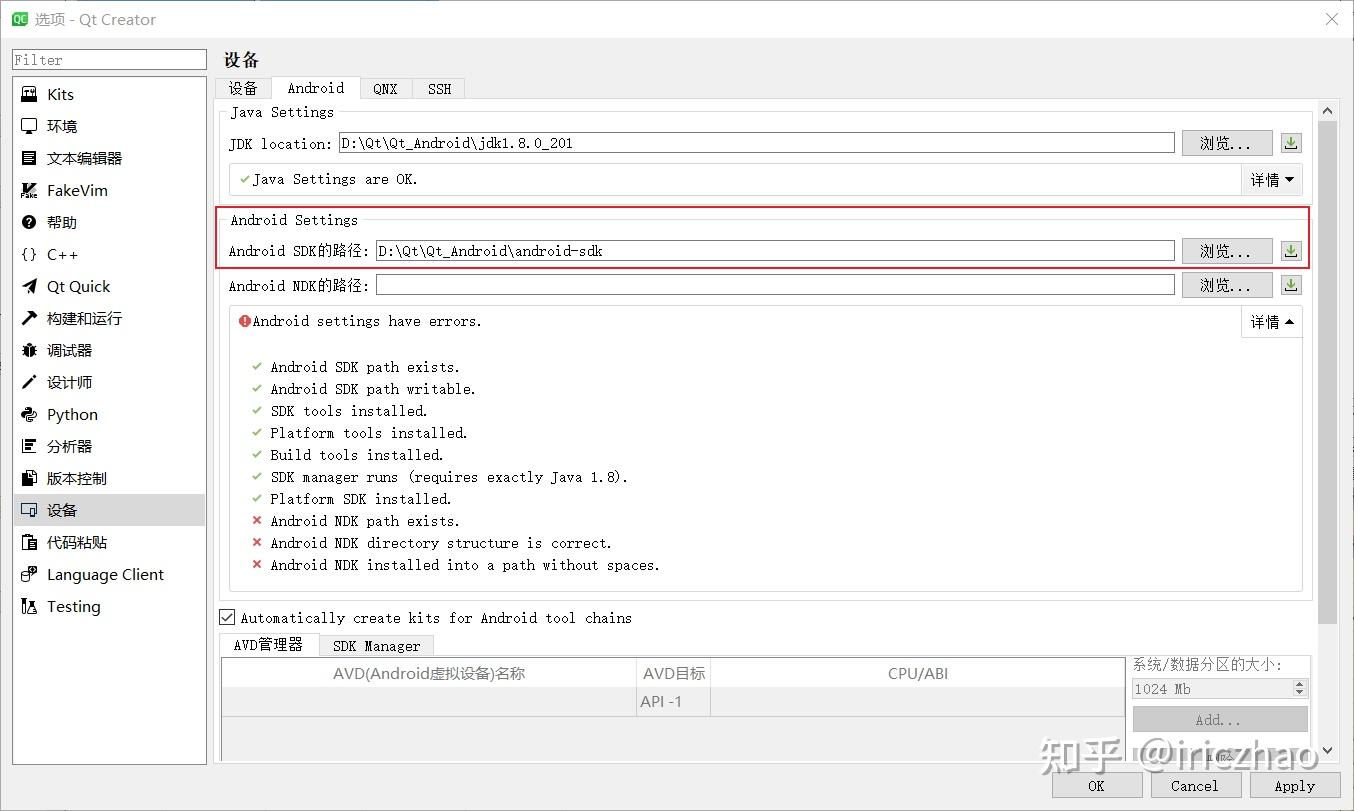This screenshot has width=1354, height=811.
Task: Click 'Platform tools installed.' status line
Action: pos(369,433)
